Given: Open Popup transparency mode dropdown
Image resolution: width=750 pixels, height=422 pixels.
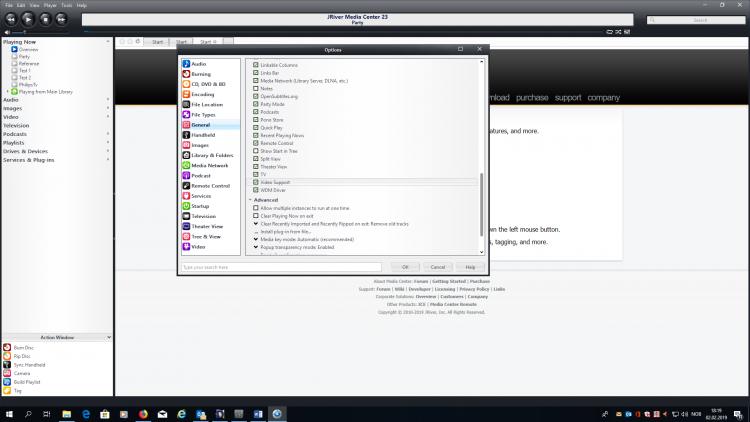Looking at the screenshot, I should click(256, 247).
